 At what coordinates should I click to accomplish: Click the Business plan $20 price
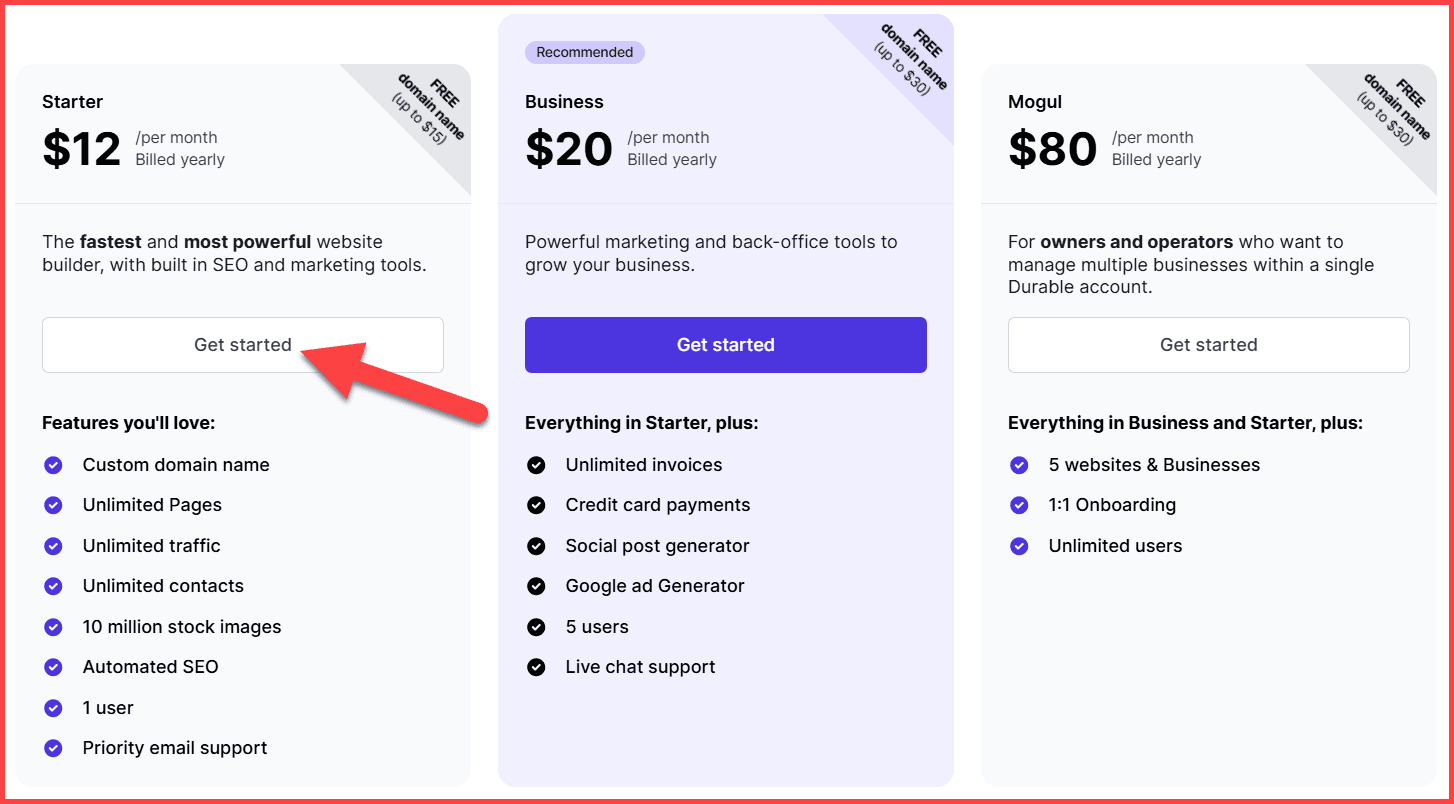click(568, 149)
